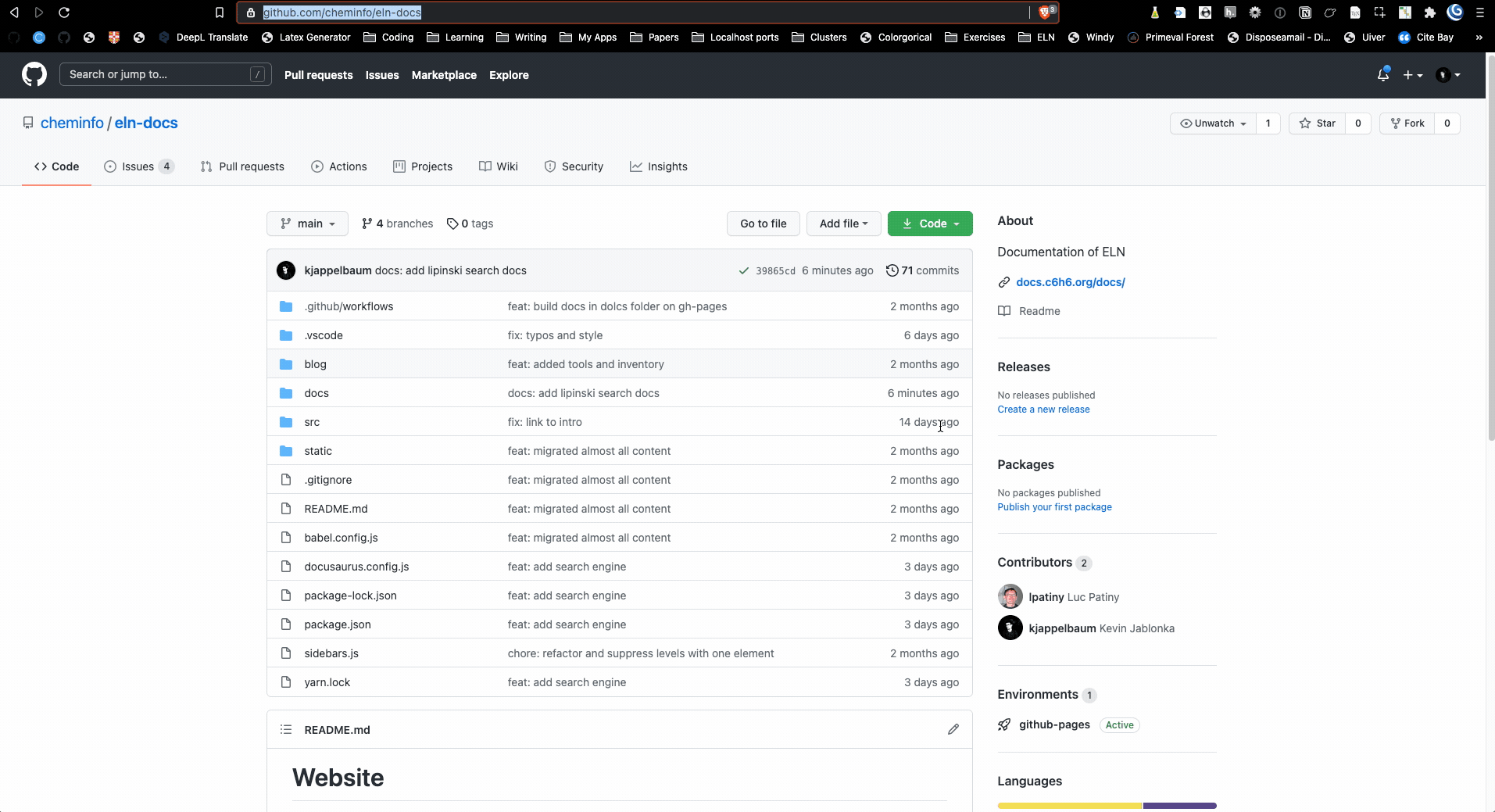Open README table of contents list icon
This screenshot has width=1495, height=812.
pos(286,729)
